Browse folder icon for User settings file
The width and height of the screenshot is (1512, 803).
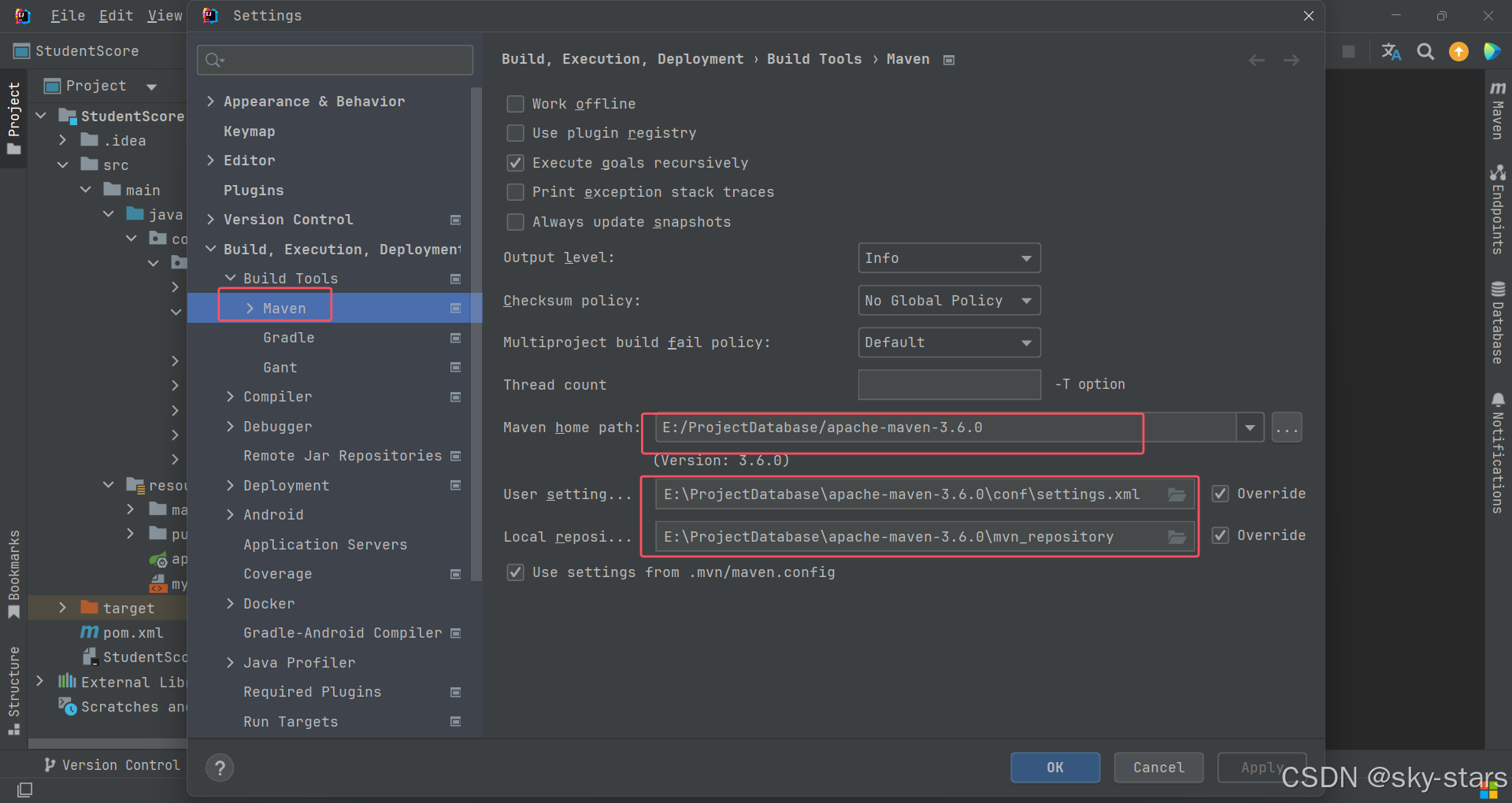(x=1177, y=494)
